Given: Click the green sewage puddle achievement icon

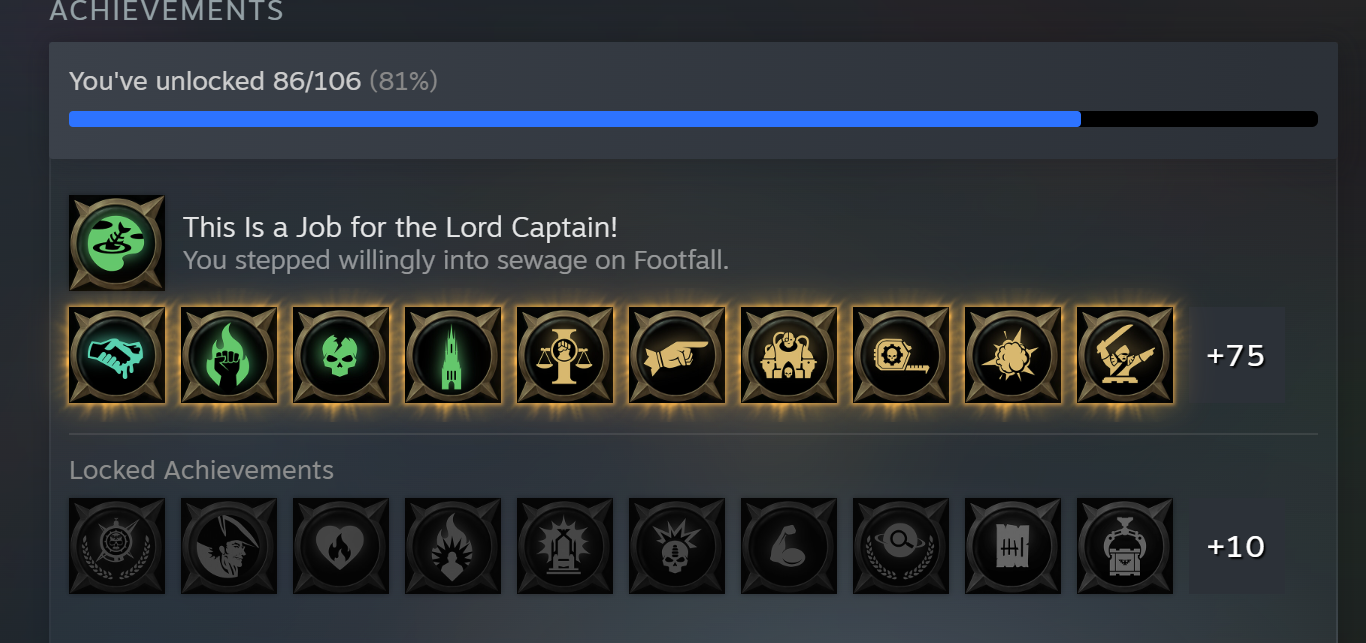Looking at the screenshot, I should (x=117, y=243).
